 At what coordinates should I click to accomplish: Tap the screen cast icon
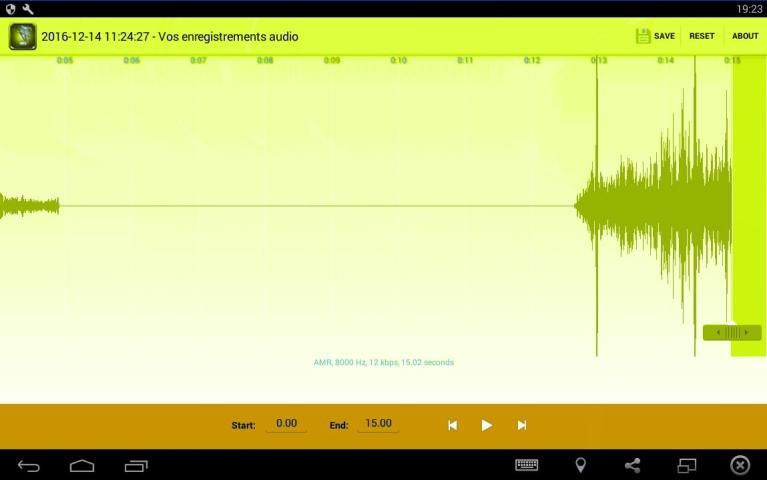[686, 465]
